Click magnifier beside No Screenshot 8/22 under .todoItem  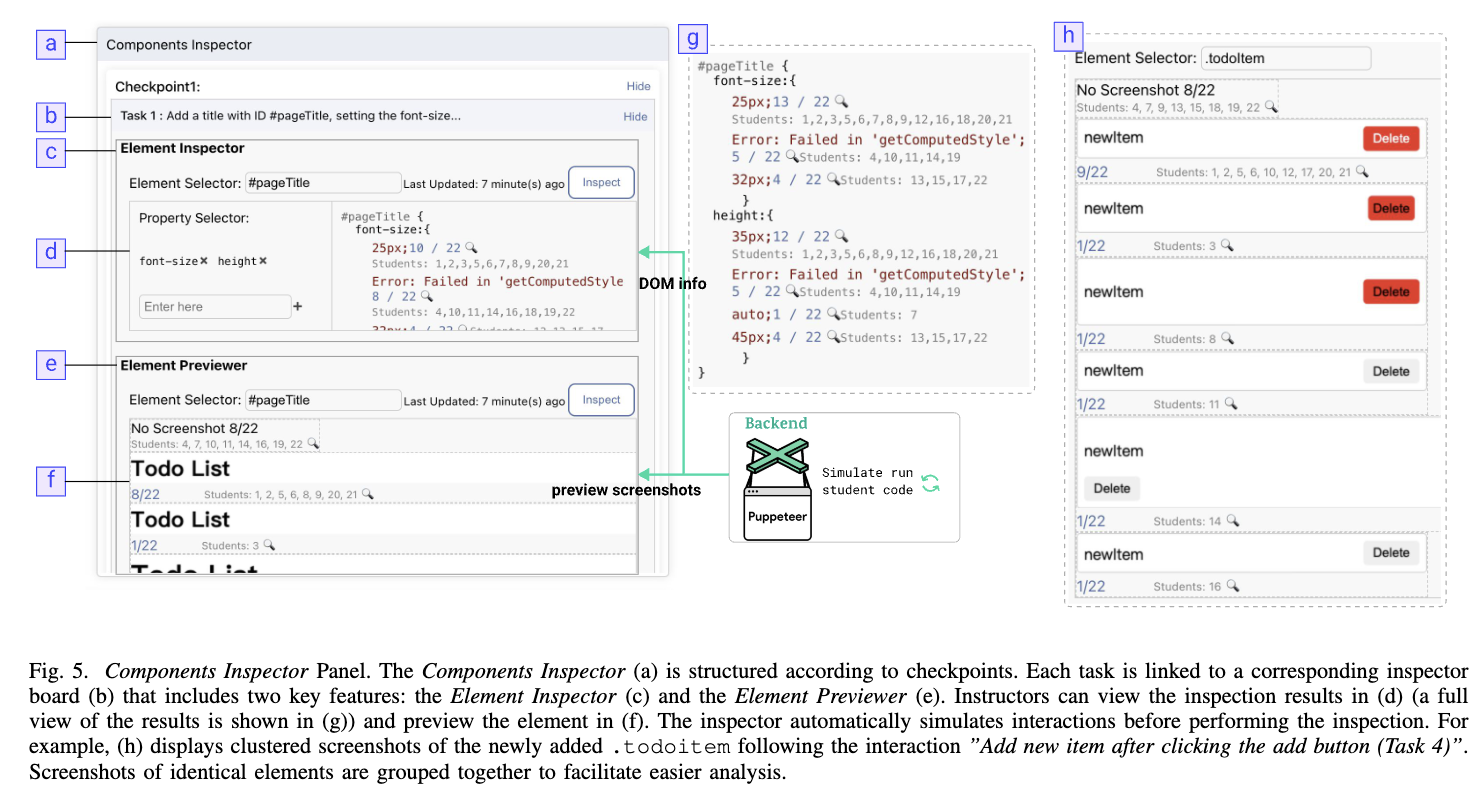[x=1270, y=106]
